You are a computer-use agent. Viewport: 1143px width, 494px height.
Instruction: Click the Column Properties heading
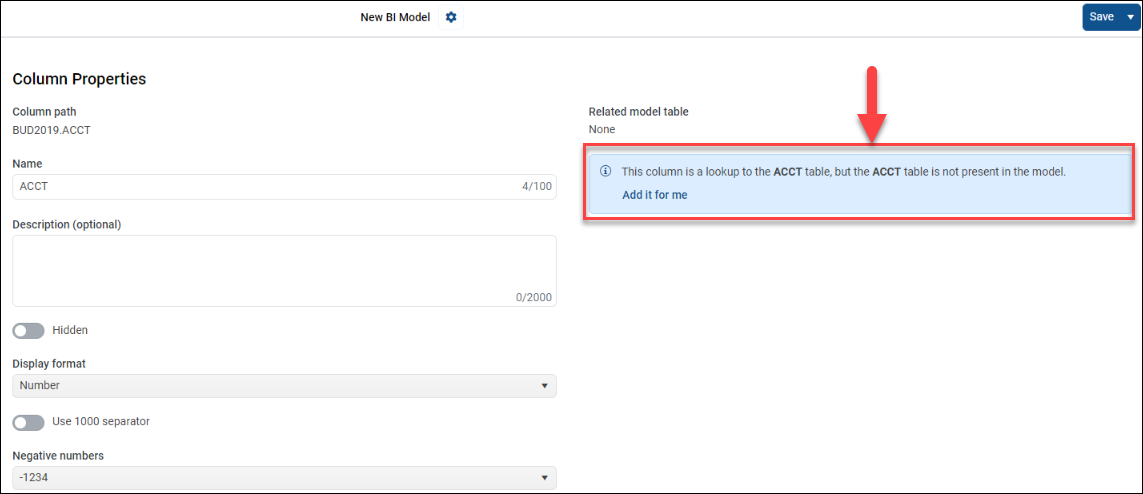click(x=79, y=79)
